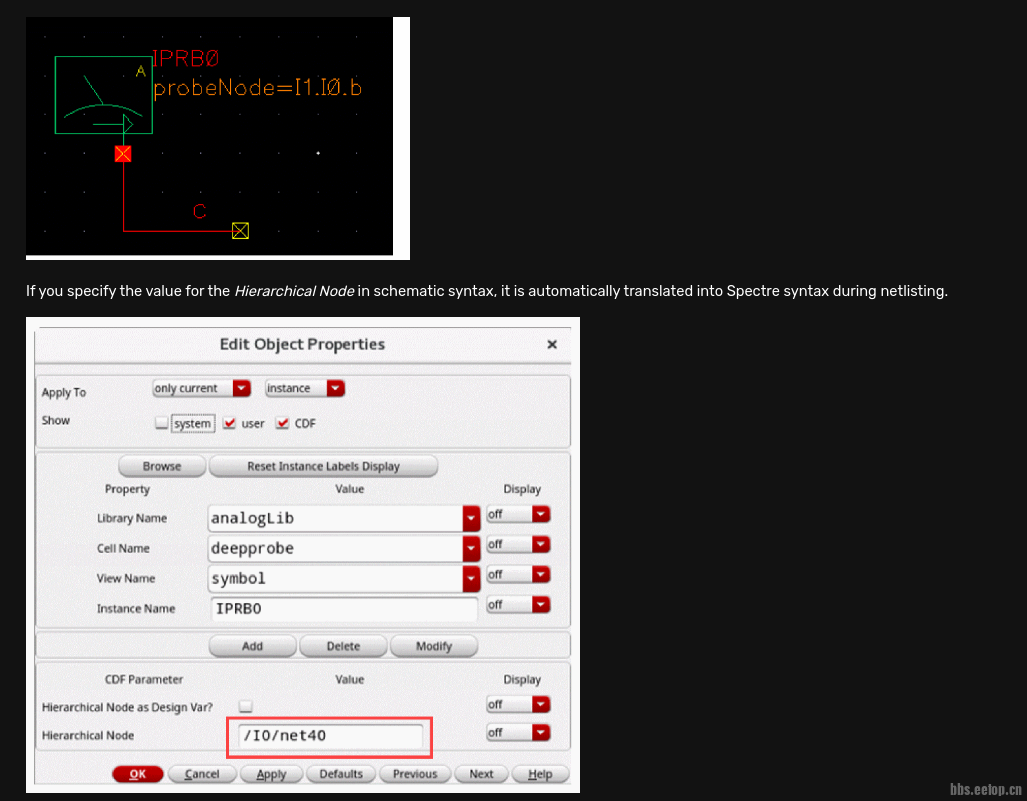Click the Delete property button
The height and width of the screenshot is (801, 1027).
(343, 646)
